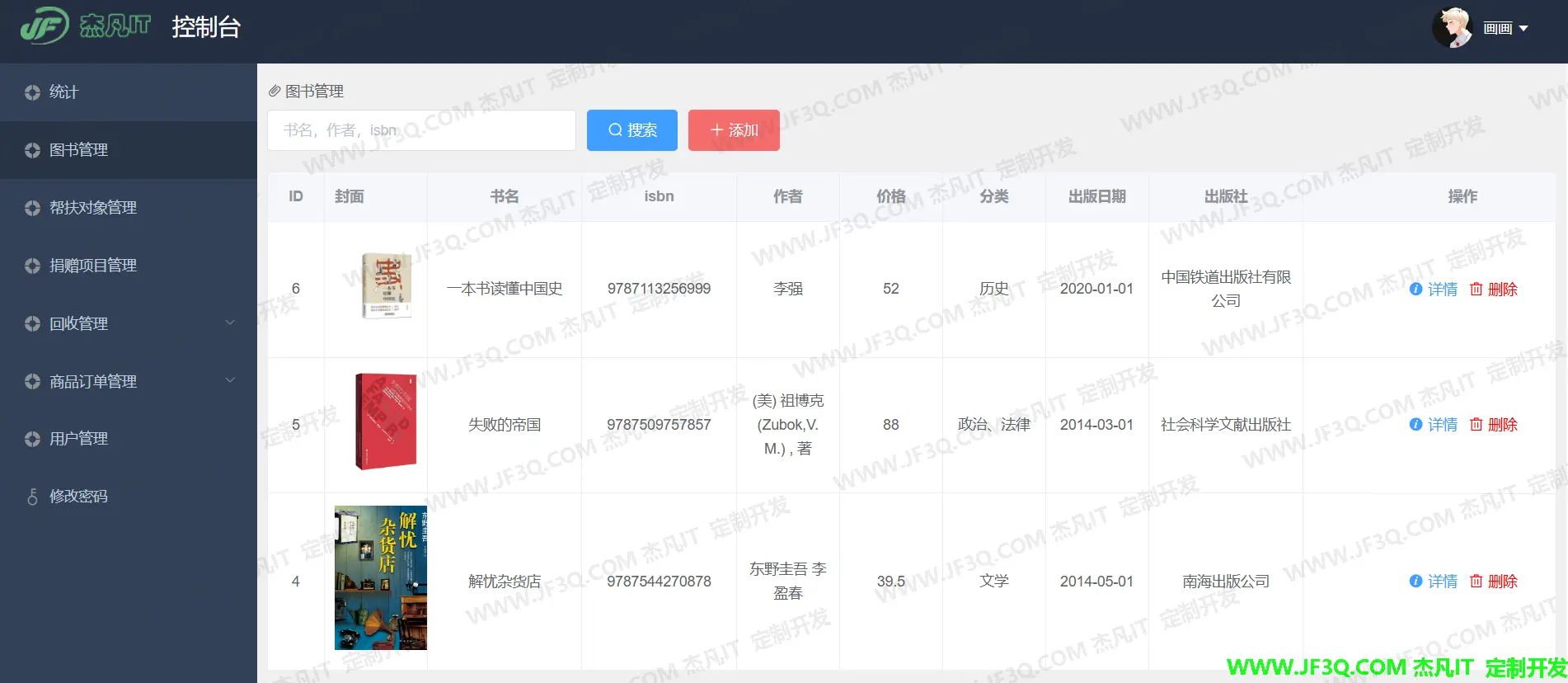The width and height of the screenshot is (1568, 683).
Task: Click the trash icon for 解忧杂货店 row
Action: [x=1476, y=582]
